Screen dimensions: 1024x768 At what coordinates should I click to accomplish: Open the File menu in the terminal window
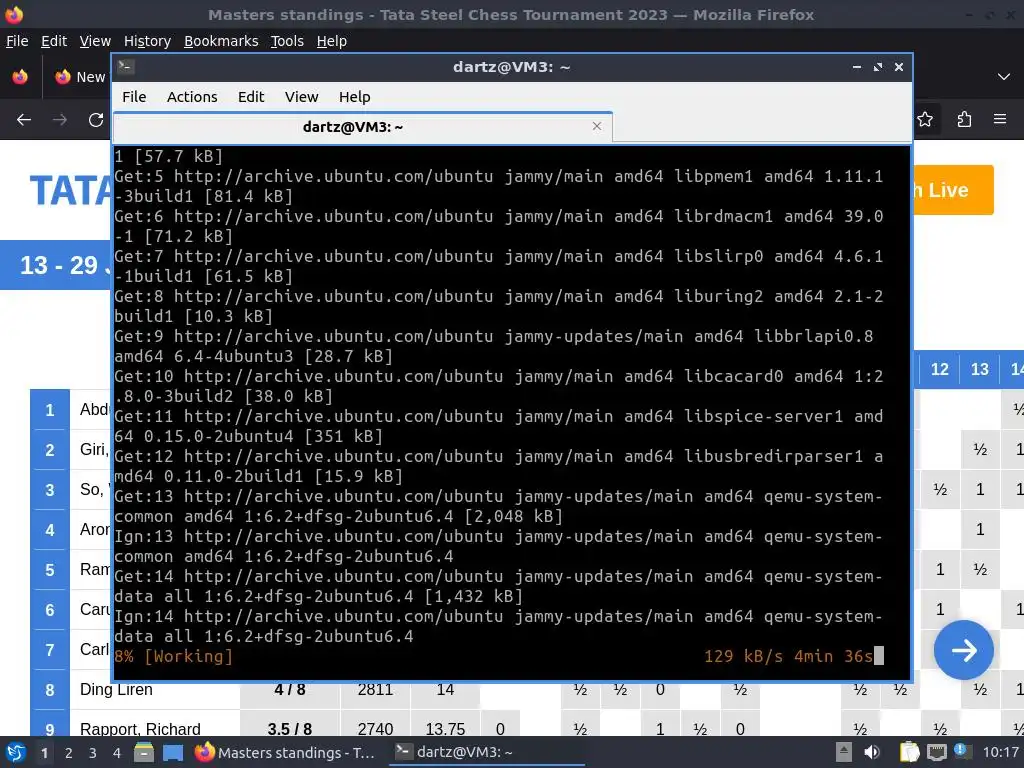point(134,97)
